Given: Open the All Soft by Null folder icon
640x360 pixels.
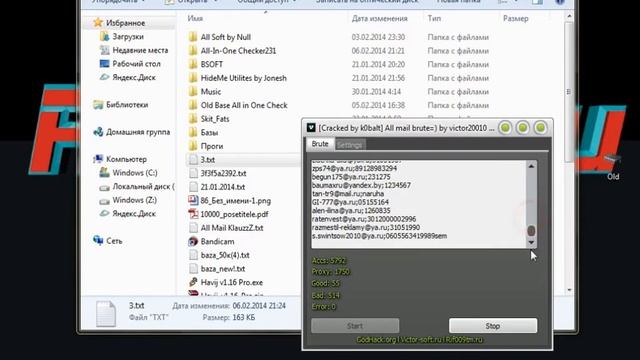Looking at the screenshot, I should 193,37.
